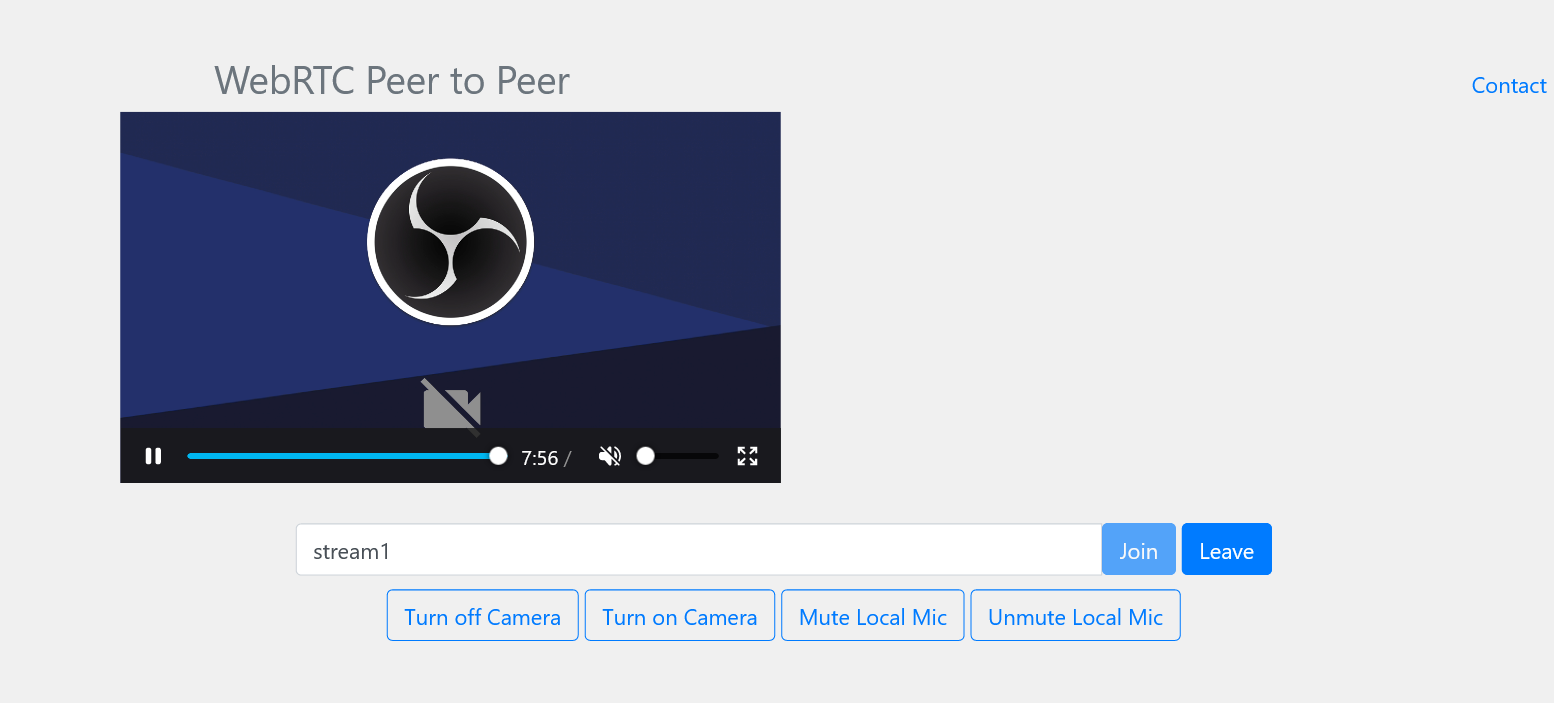Image resolution: width=1554 pixels, height=703 pixels.
Task: Click the stream1 stream name input
Action: point(699,549)
